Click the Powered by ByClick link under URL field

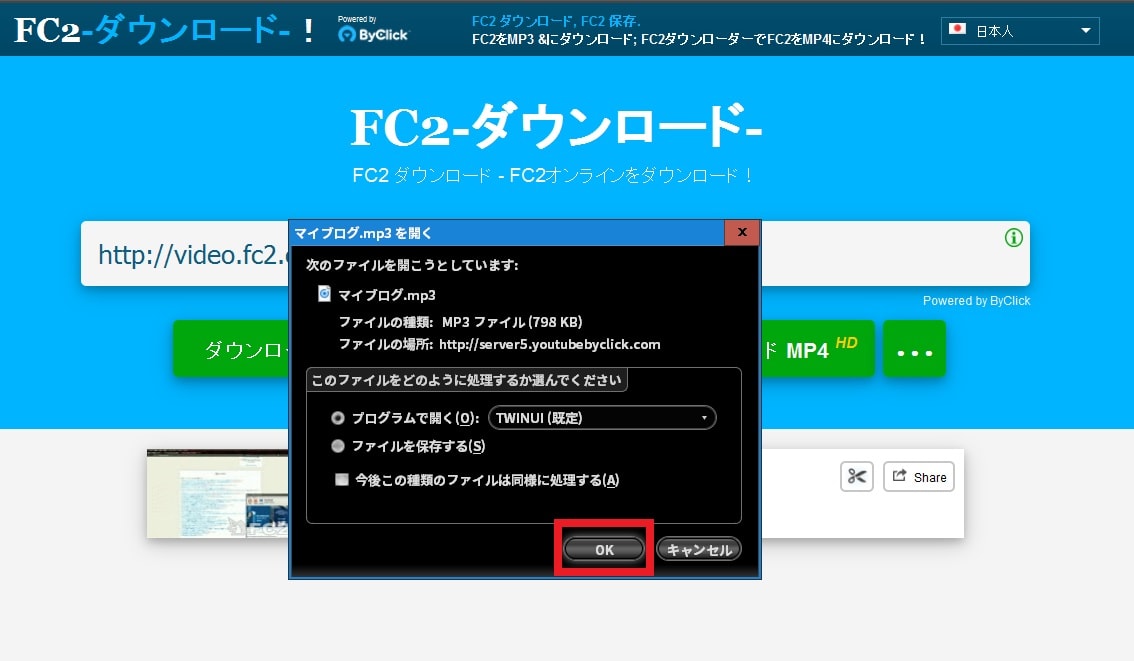click(976, 301)
